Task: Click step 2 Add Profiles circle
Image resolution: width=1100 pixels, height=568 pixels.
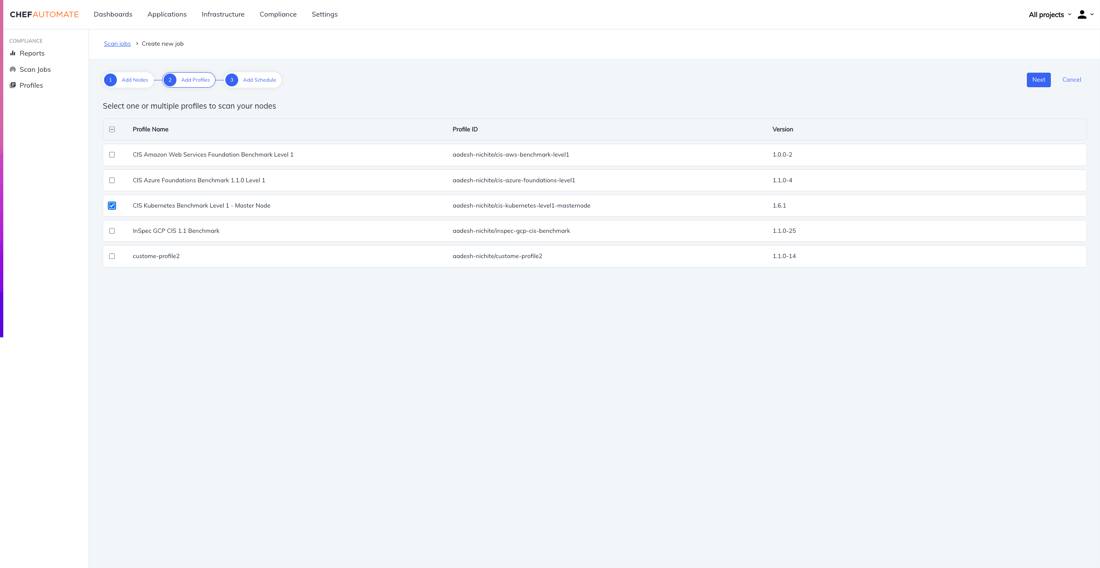Action: 170,80
